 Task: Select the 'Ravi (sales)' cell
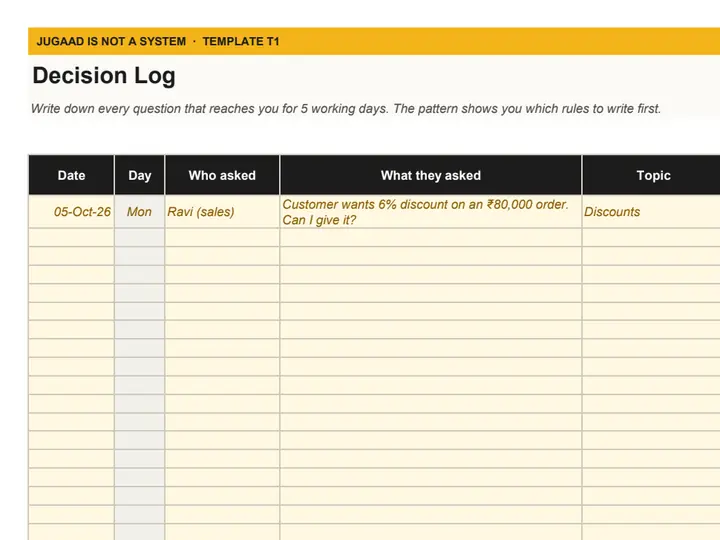click(222, 212)
